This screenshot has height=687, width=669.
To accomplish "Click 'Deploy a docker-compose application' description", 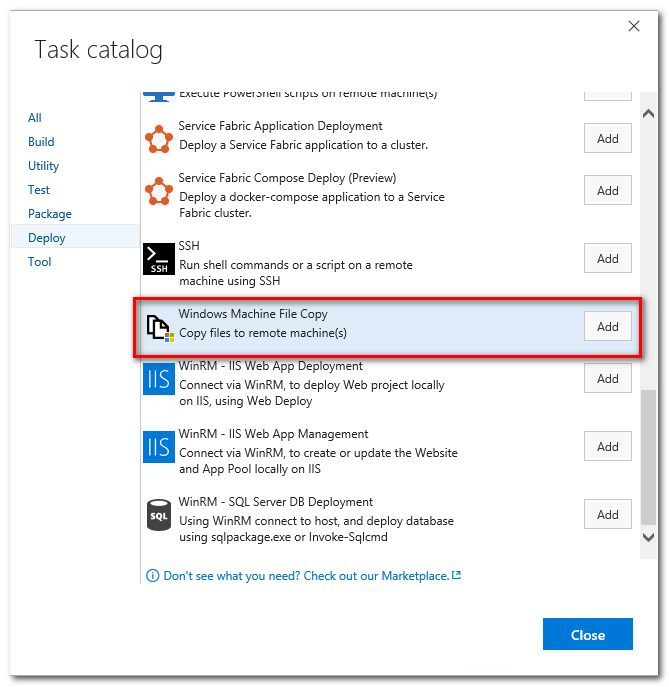I will [x=311, y=205].
